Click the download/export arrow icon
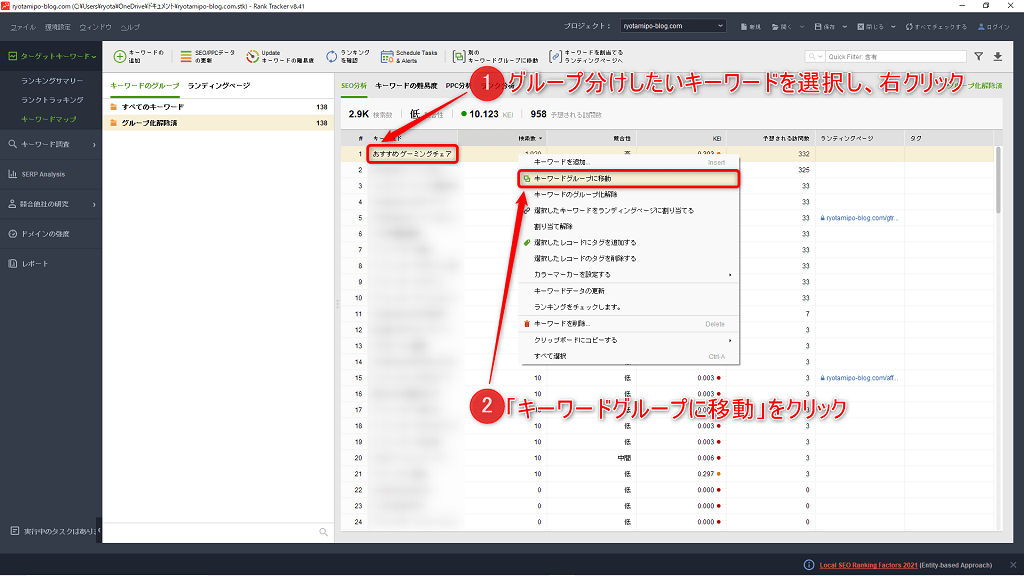 [997, 57]
